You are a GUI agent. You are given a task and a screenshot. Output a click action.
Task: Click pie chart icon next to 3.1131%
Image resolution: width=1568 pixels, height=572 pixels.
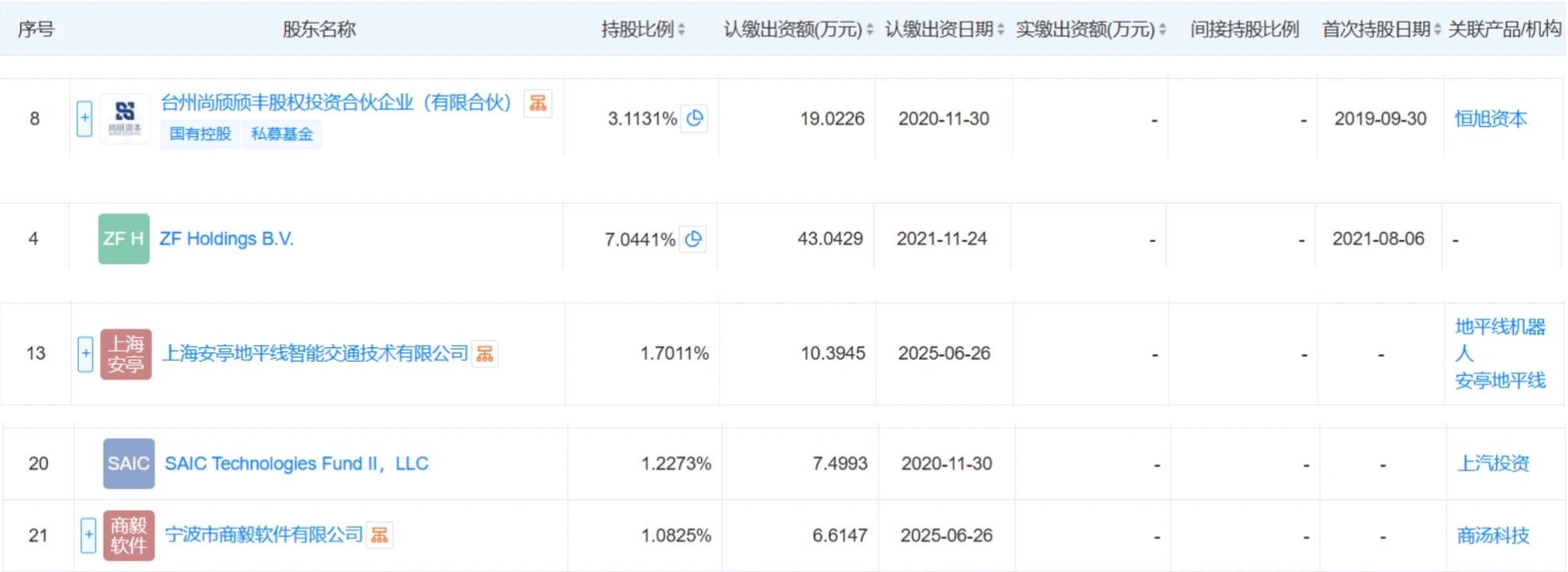click(695, 119)
